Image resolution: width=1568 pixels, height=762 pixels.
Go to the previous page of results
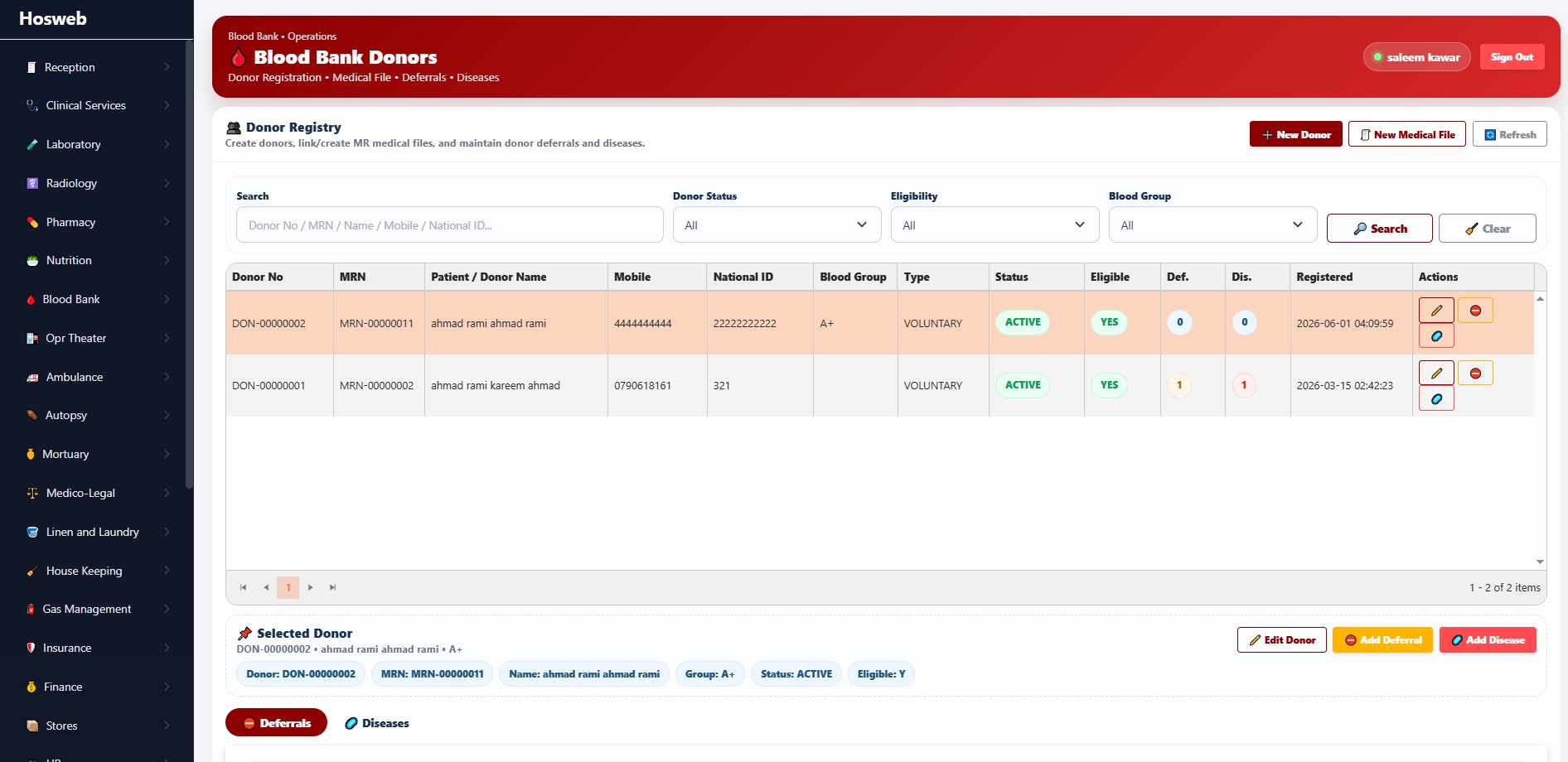click(266, 587)
